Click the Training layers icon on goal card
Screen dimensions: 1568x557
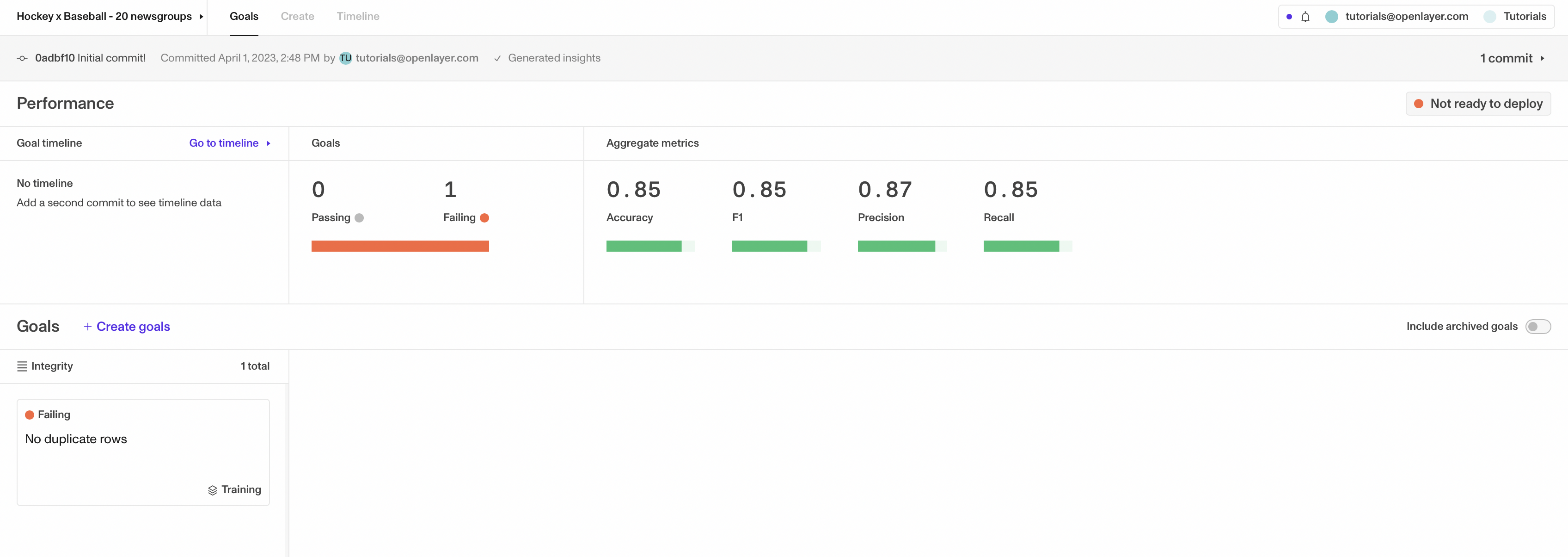coord(213,490)
